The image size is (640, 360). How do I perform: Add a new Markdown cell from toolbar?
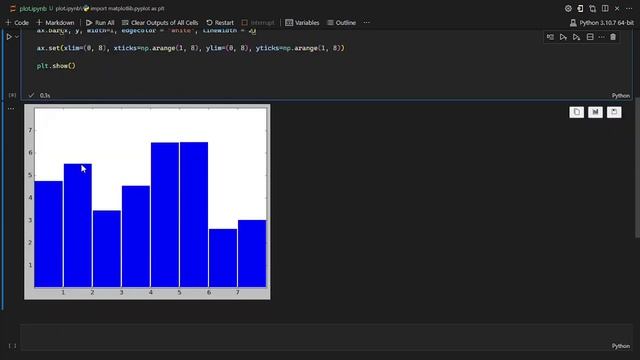tap(56, 22)
